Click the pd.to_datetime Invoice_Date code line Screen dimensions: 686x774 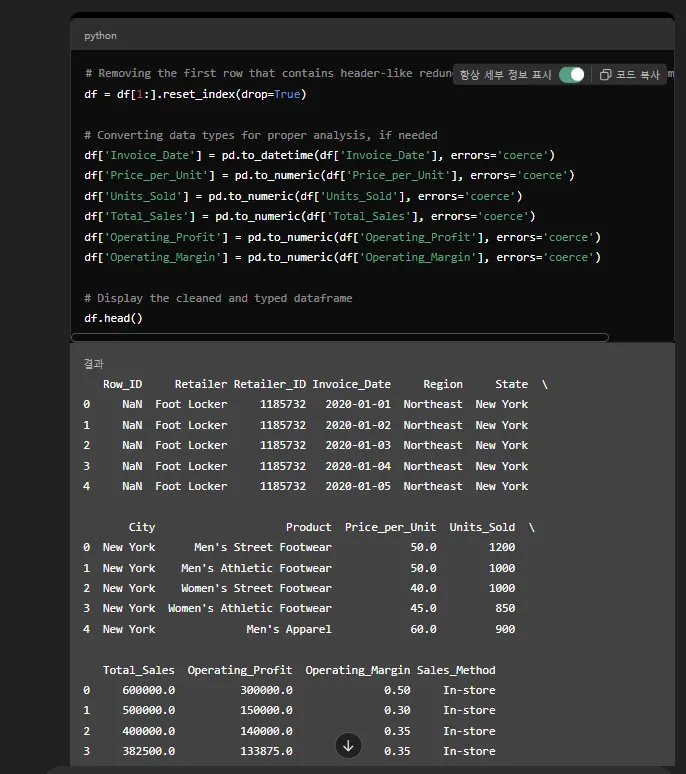click(320, 155)
